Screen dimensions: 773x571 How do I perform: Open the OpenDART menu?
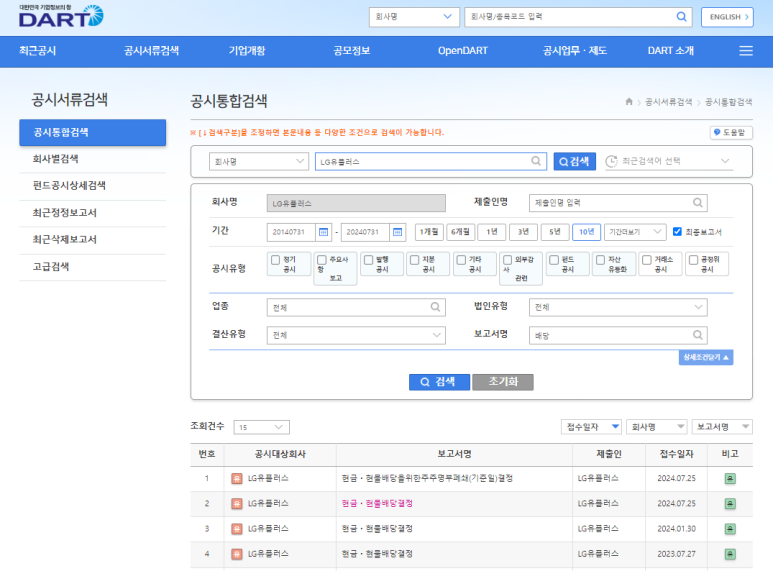[462, 51]
